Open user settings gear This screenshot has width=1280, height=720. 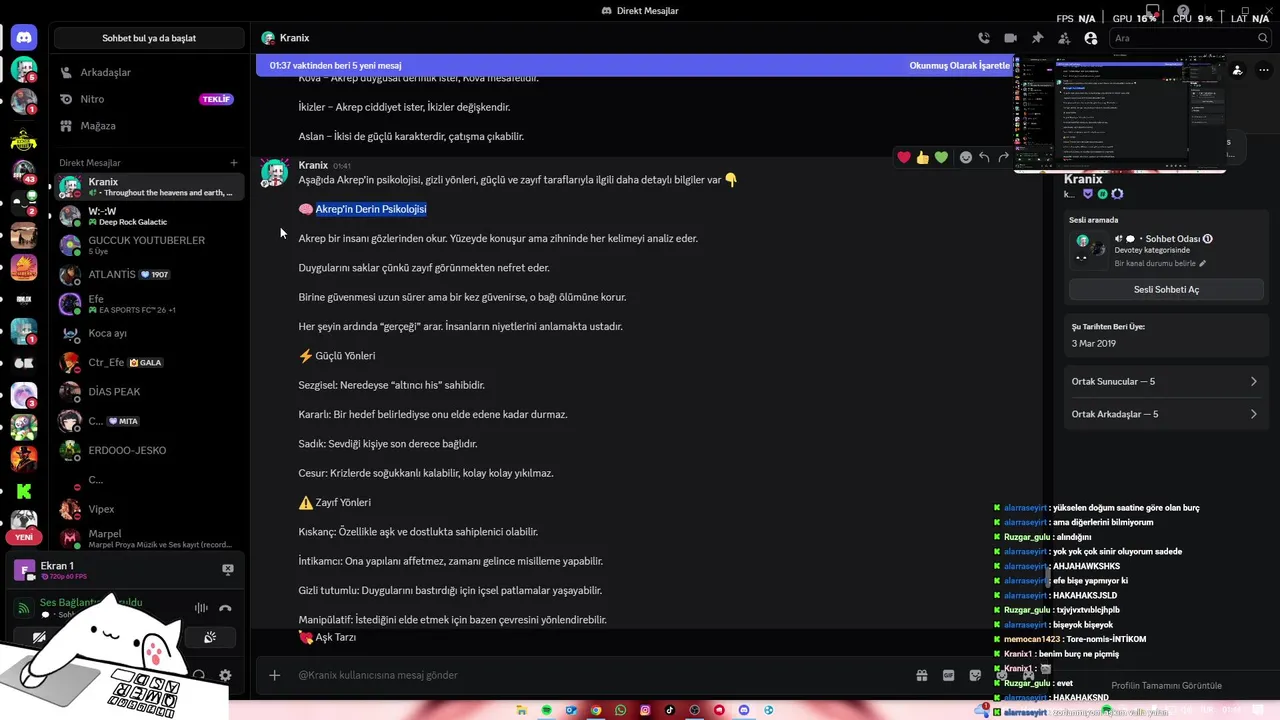tap(225, 675)
